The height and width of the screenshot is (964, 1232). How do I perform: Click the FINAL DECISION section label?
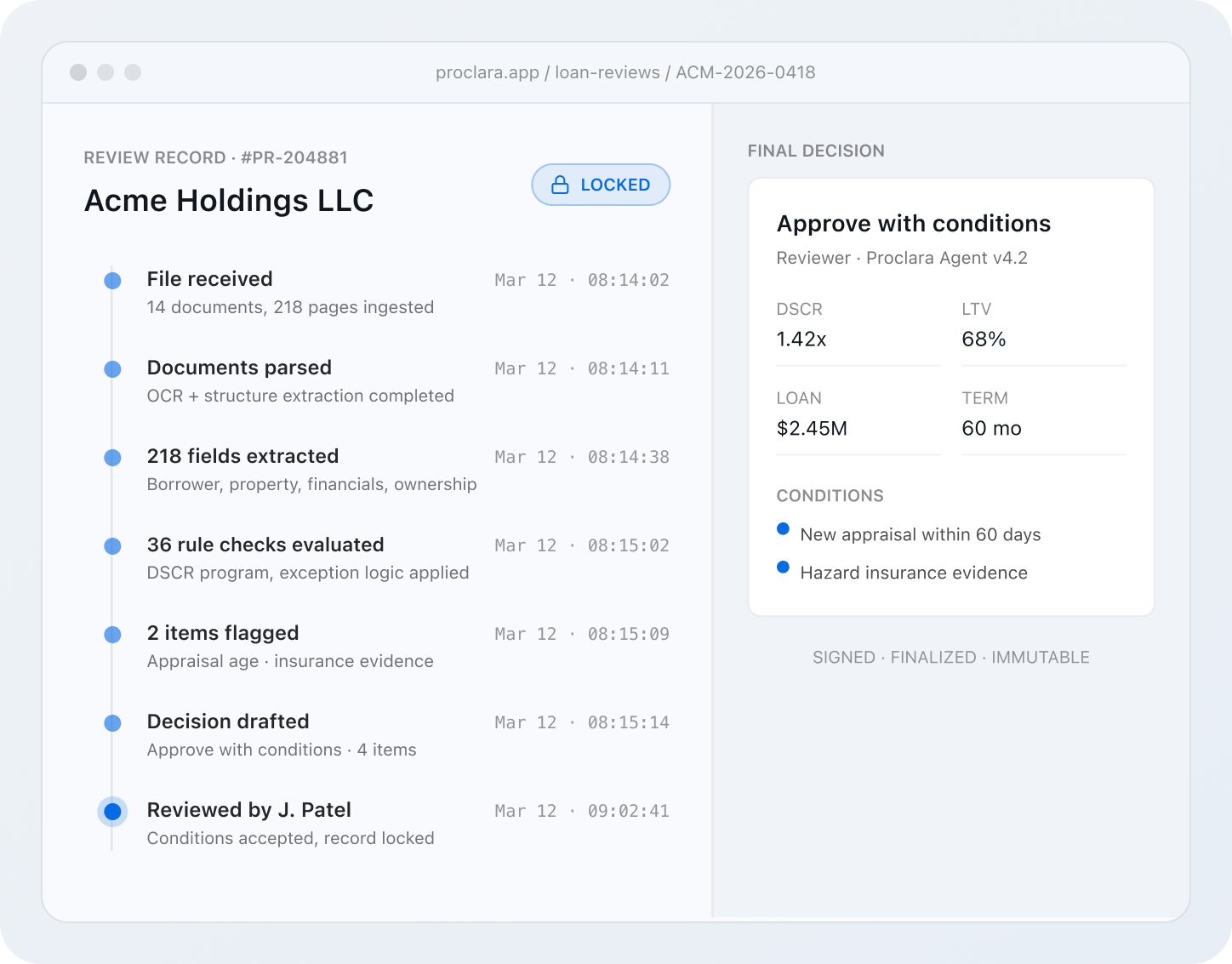(816, 151)
